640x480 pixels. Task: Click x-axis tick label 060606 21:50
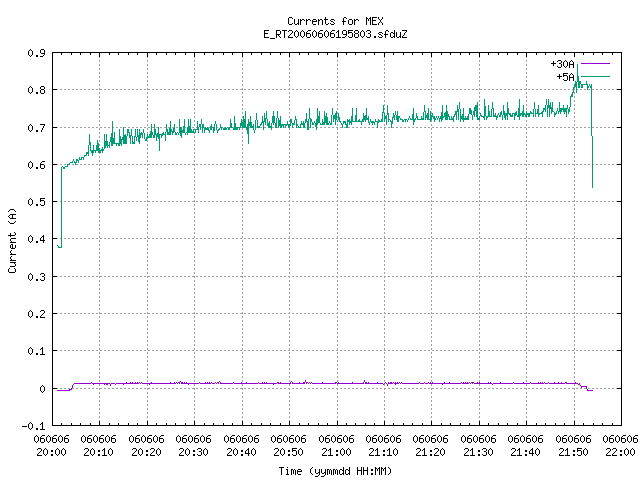tap(573, 446)
